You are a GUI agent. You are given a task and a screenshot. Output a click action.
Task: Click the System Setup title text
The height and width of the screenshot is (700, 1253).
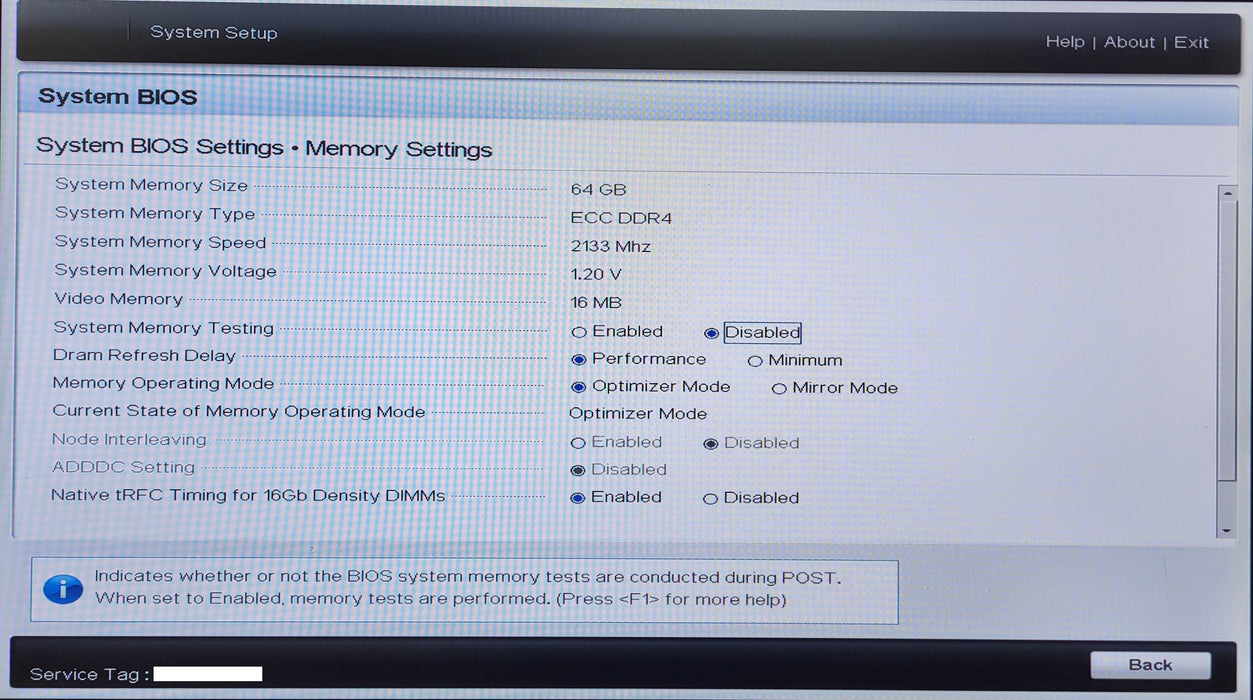(214, 33)
